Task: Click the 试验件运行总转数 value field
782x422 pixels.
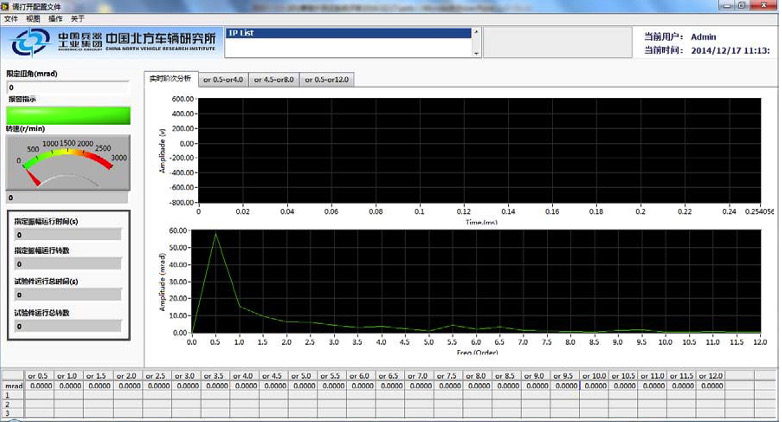Action: 66,326
